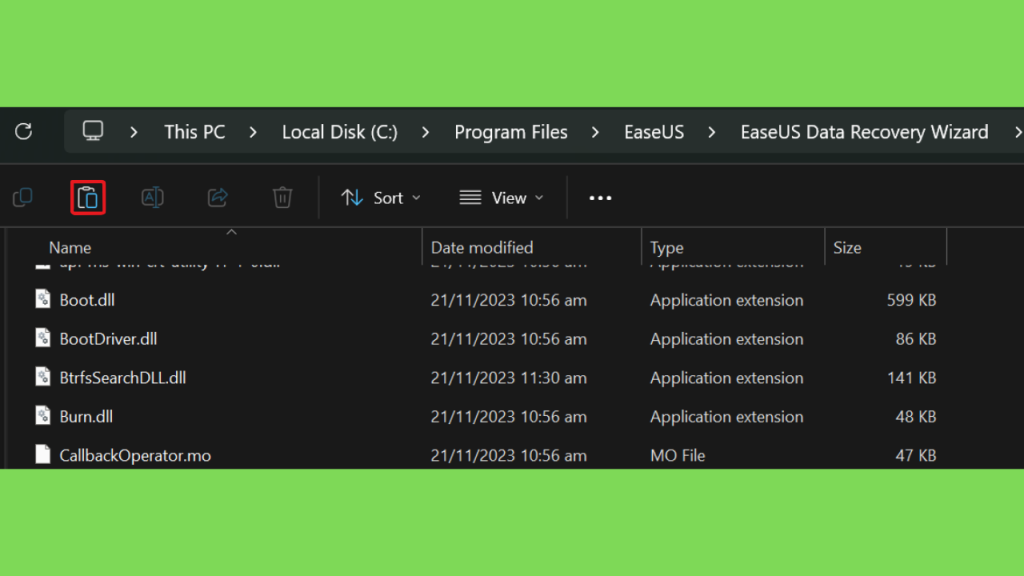Open the See more three-dots menu

[600, 198]
